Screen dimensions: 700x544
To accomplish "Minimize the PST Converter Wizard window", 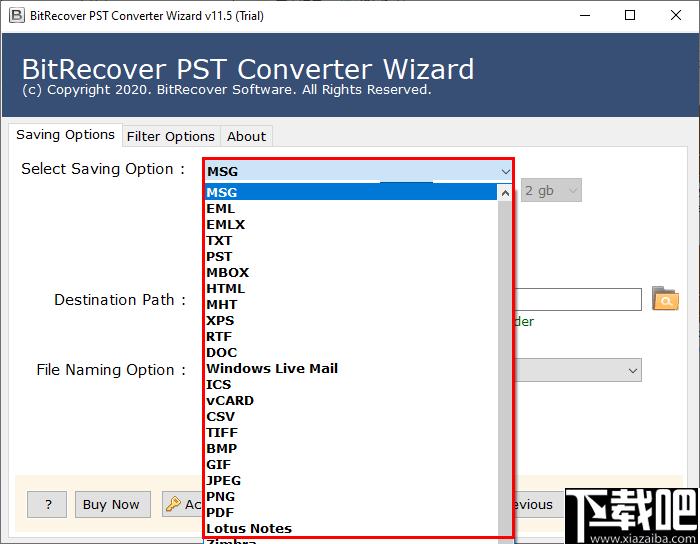I will (x=585, y=16).
